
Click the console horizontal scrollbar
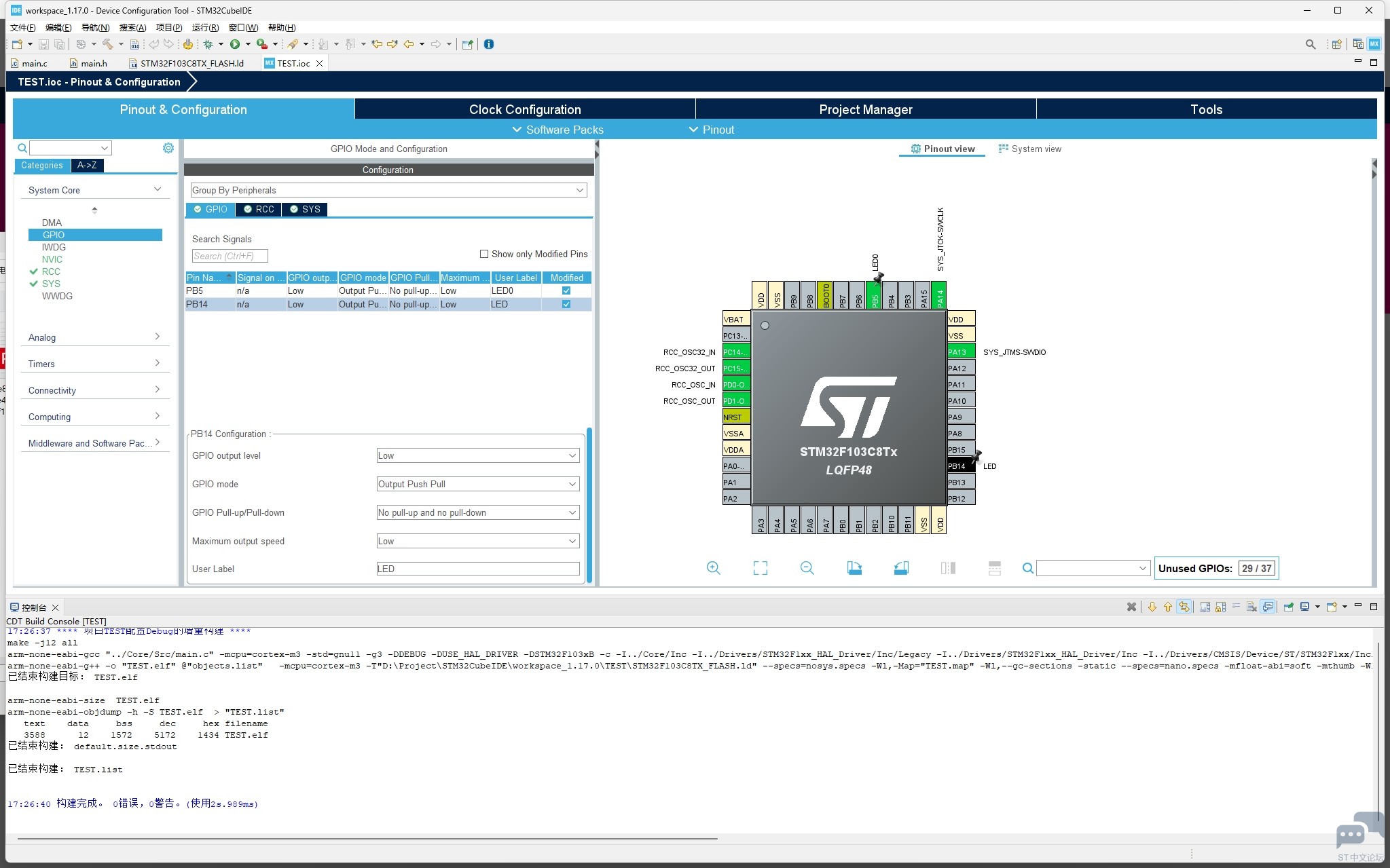pyautogui.click(x=367, y=839)
